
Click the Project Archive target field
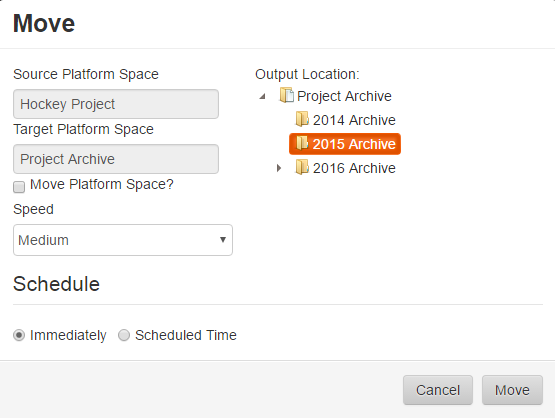[116, 159]
